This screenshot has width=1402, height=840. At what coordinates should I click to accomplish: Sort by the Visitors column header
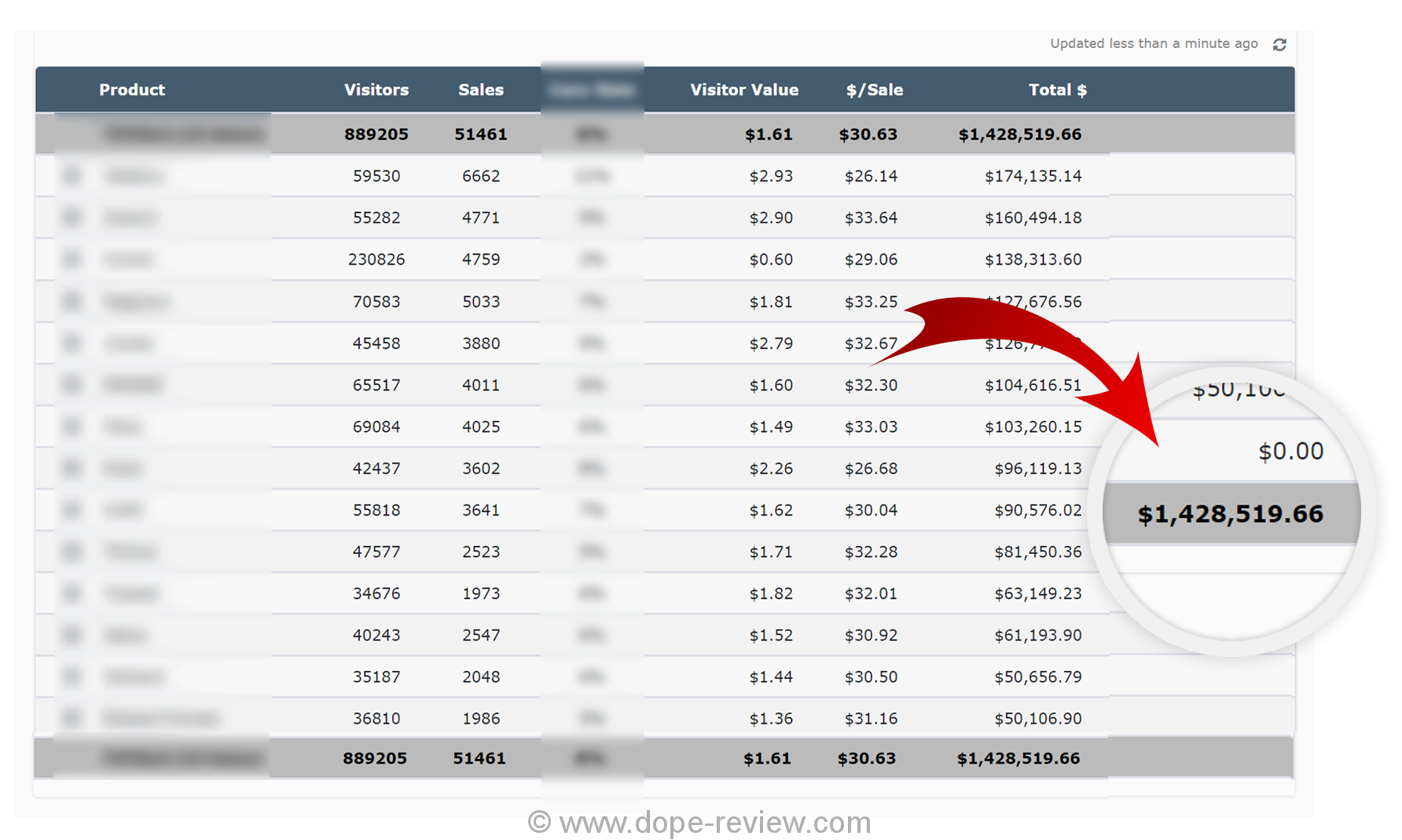tap(376, 90)
